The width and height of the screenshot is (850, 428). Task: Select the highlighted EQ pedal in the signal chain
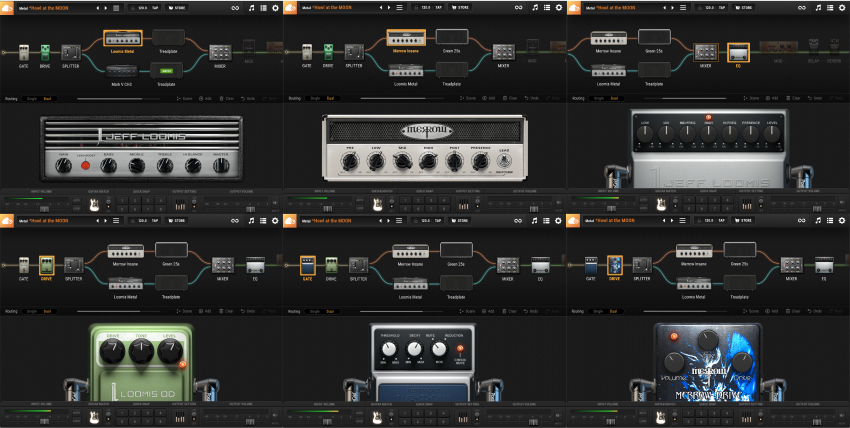(738, 51)
